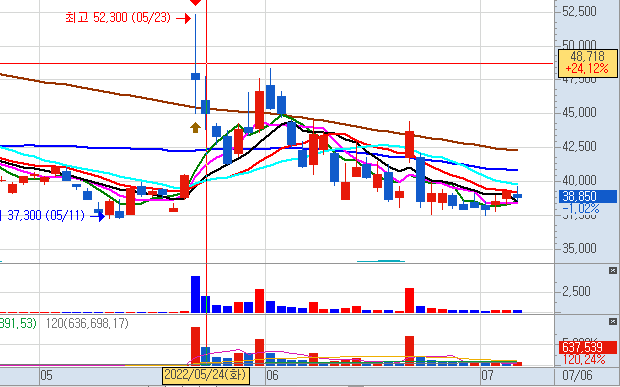Screen dimensions: 620x387
Task: Click the 637,539 volume value tag
Action: pos(588,347)
